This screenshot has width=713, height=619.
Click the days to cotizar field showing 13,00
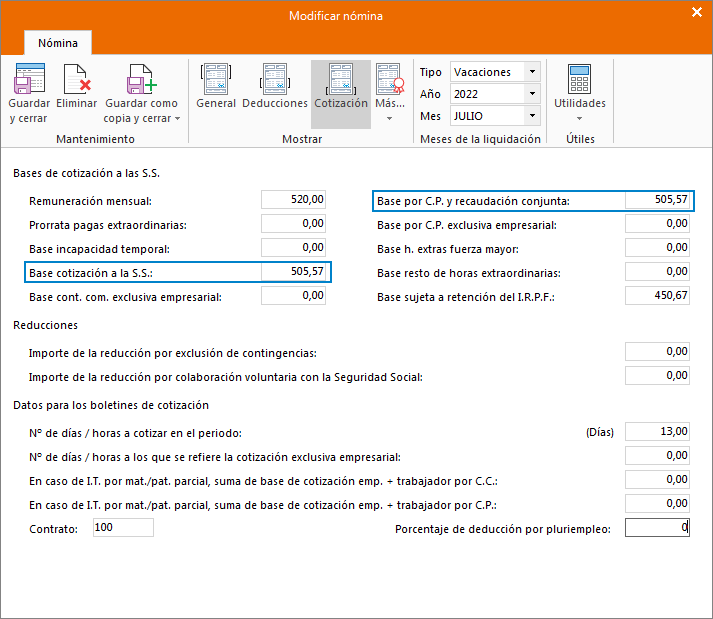click(x=657, y=432)
